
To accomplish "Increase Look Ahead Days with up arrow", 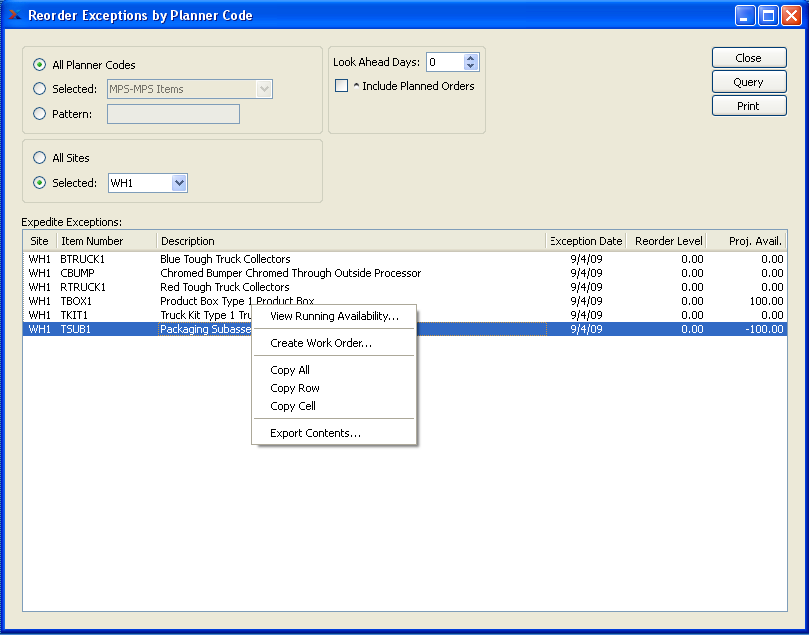I will [x=471, y=58].
